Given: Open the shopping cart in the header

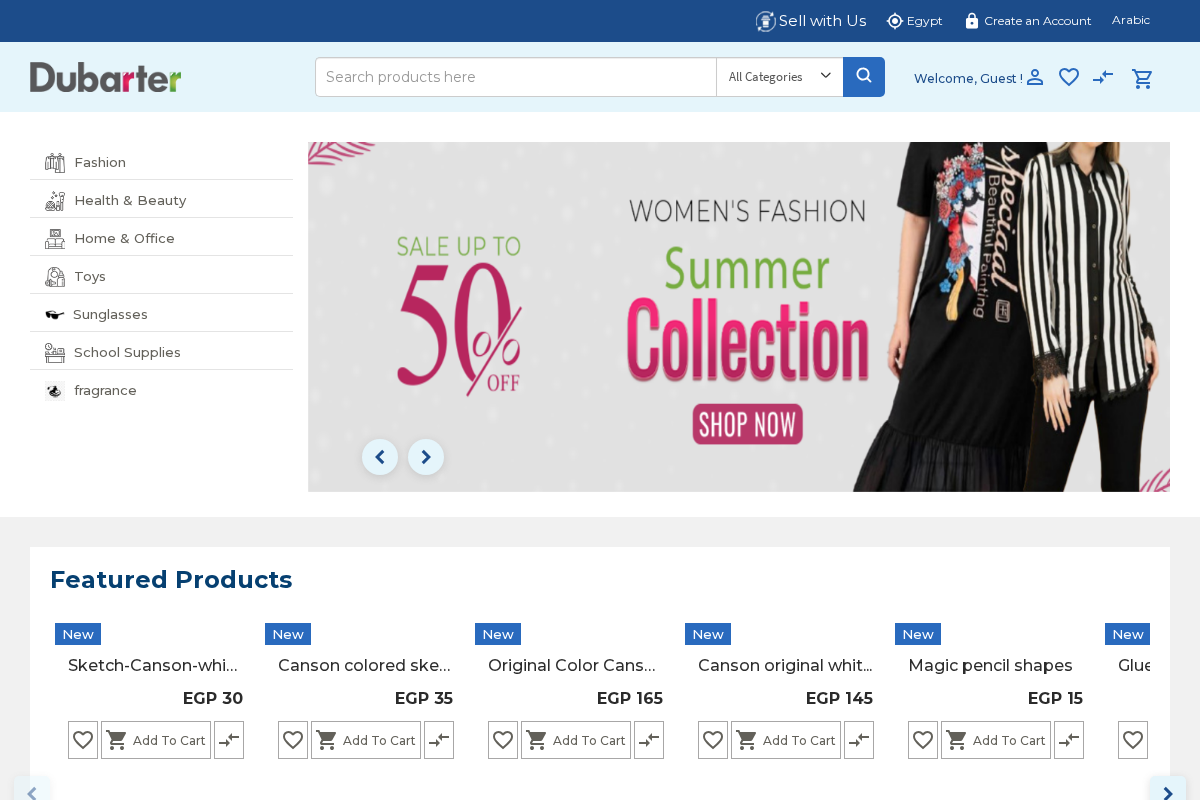Looking at the screenshot, I should [x=1142, y=77].
